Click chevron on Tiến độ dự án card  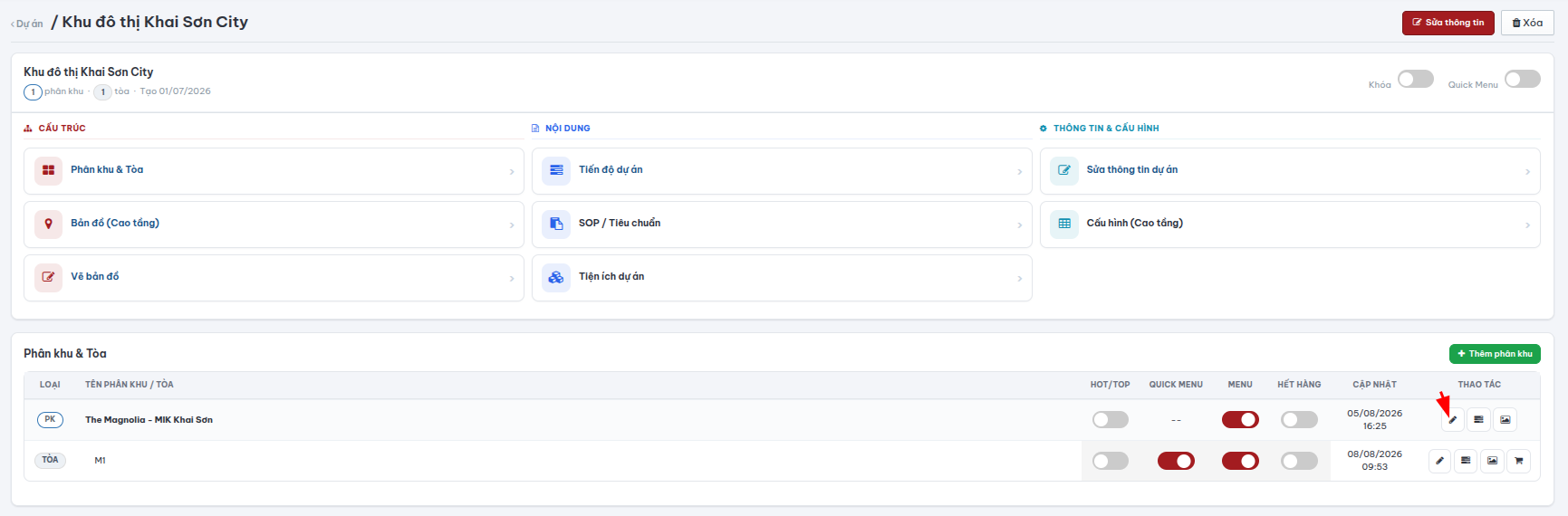pos(1020,172)
